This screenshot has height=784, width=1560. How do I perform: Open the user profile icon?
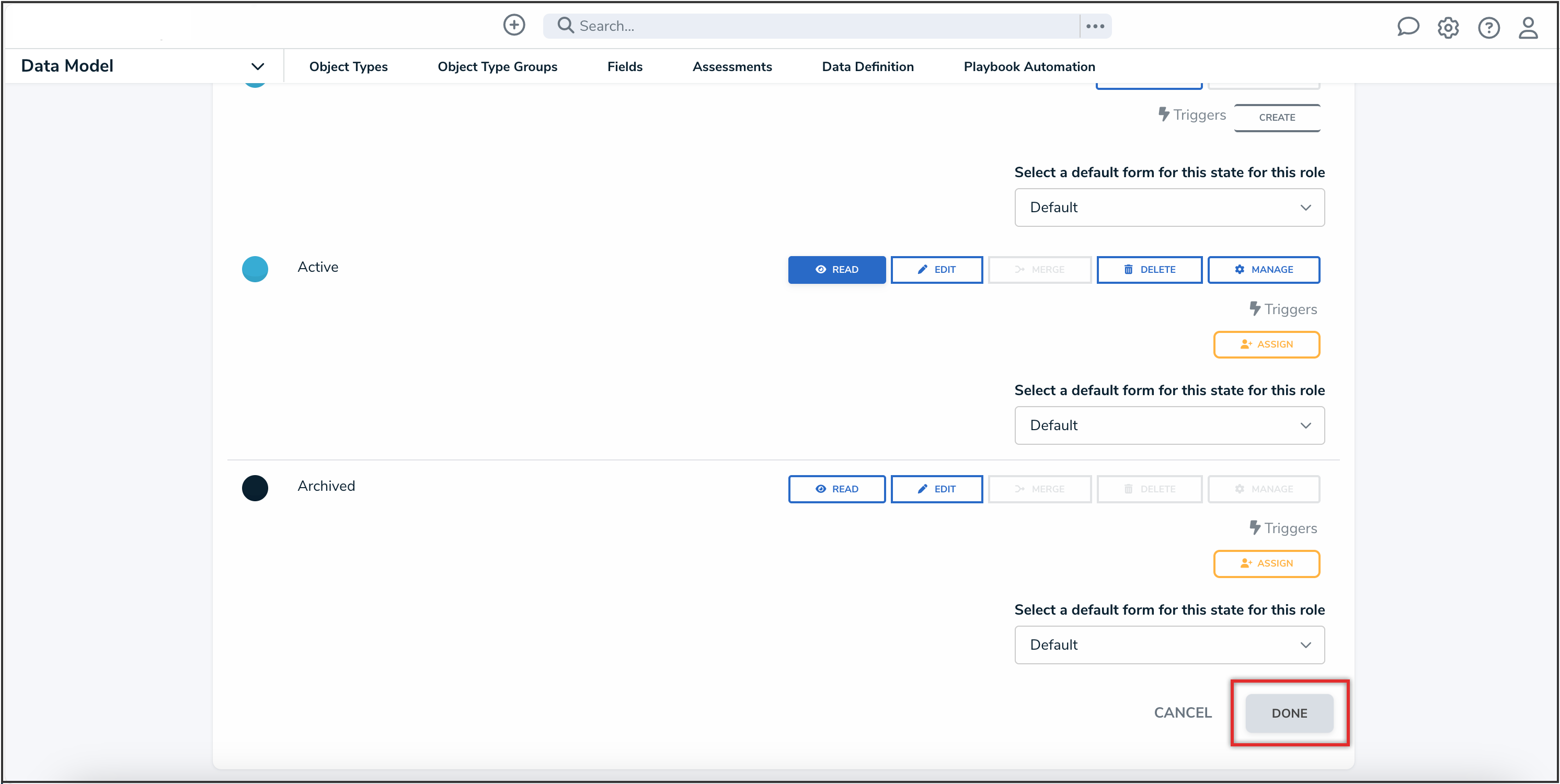click(1528, 28)
